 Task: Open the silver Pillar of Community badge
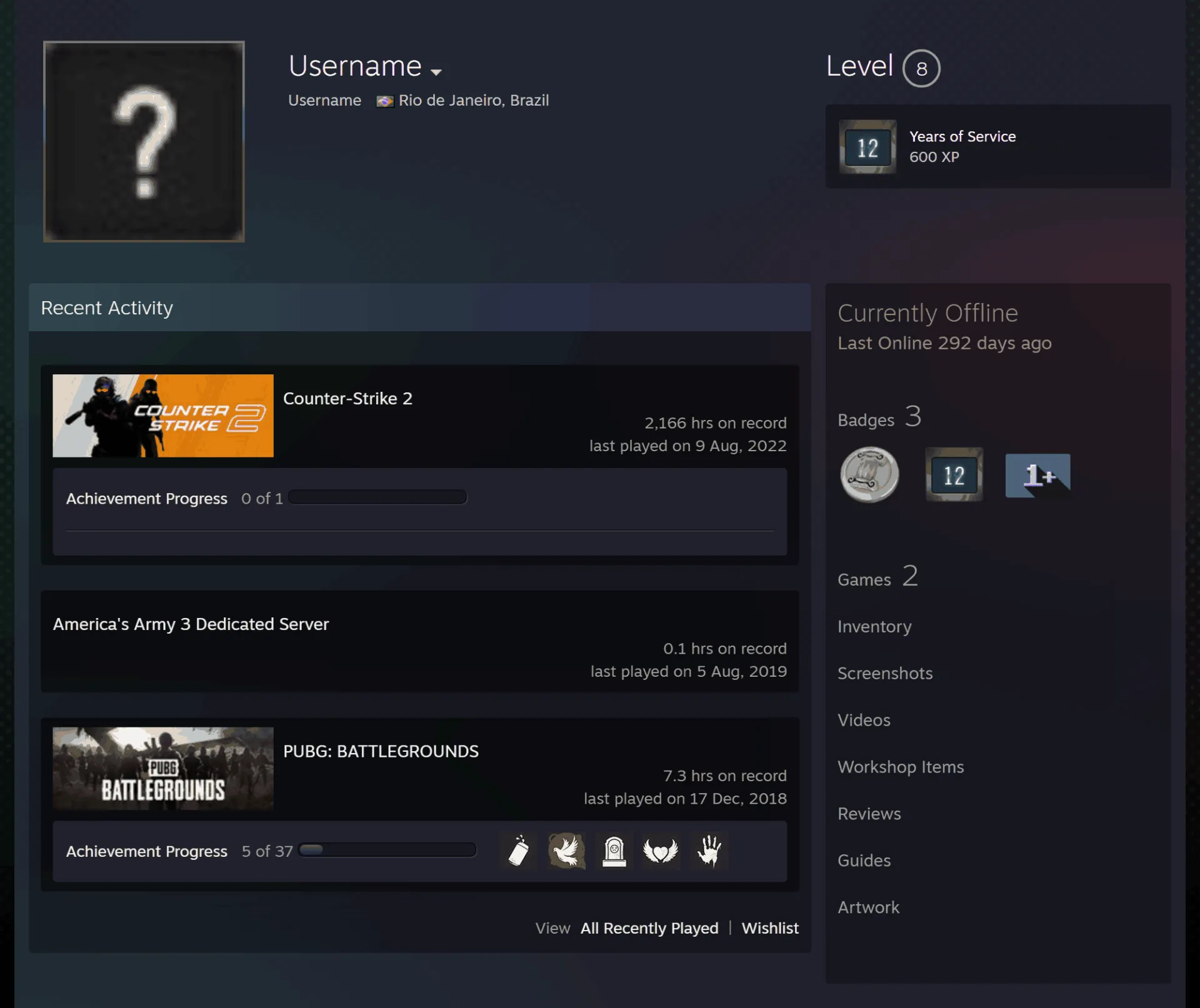click(x=869, y=475)
